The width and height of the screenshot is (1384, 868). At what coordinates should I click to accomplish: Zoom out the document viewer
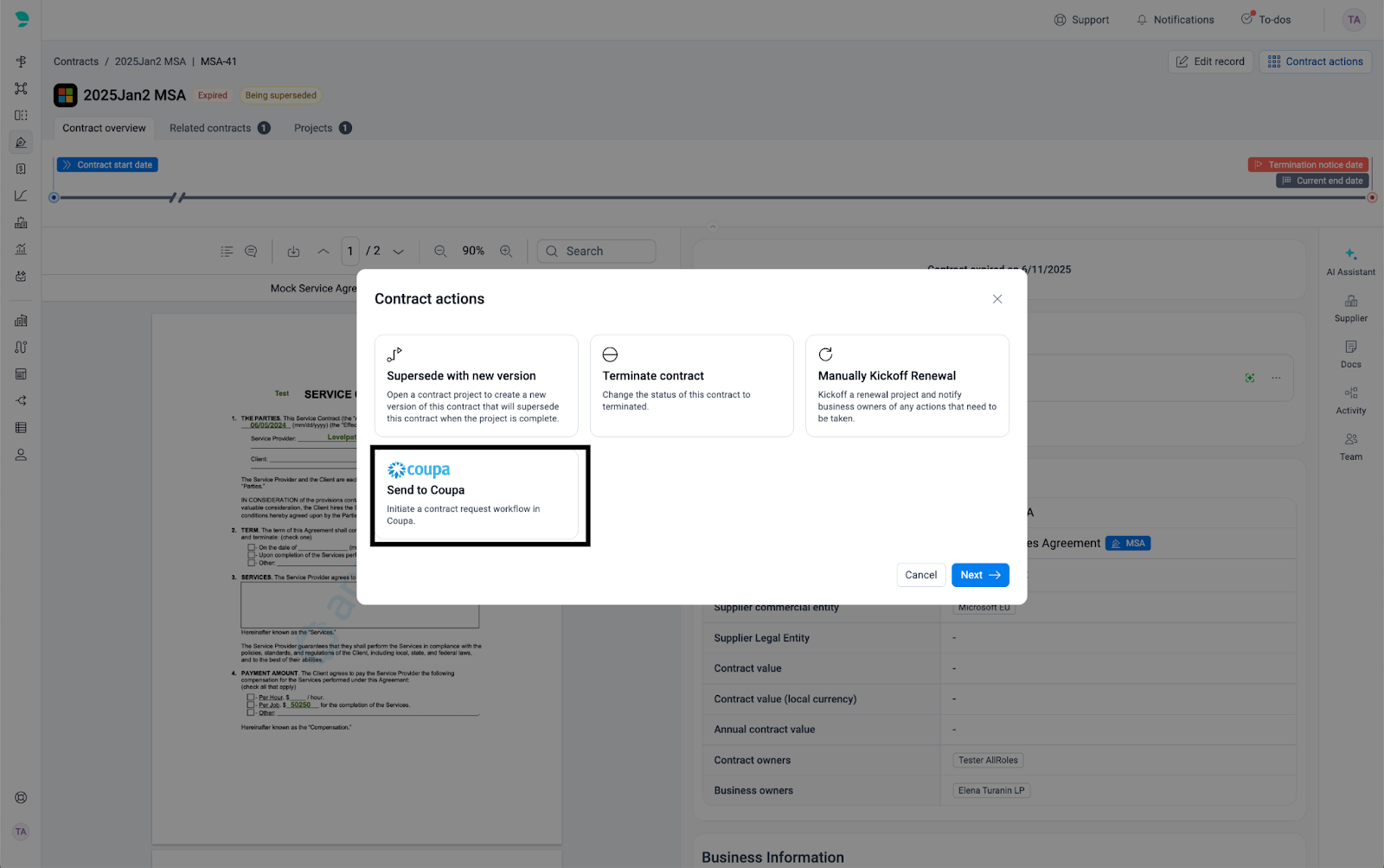(x=440, y=252)
